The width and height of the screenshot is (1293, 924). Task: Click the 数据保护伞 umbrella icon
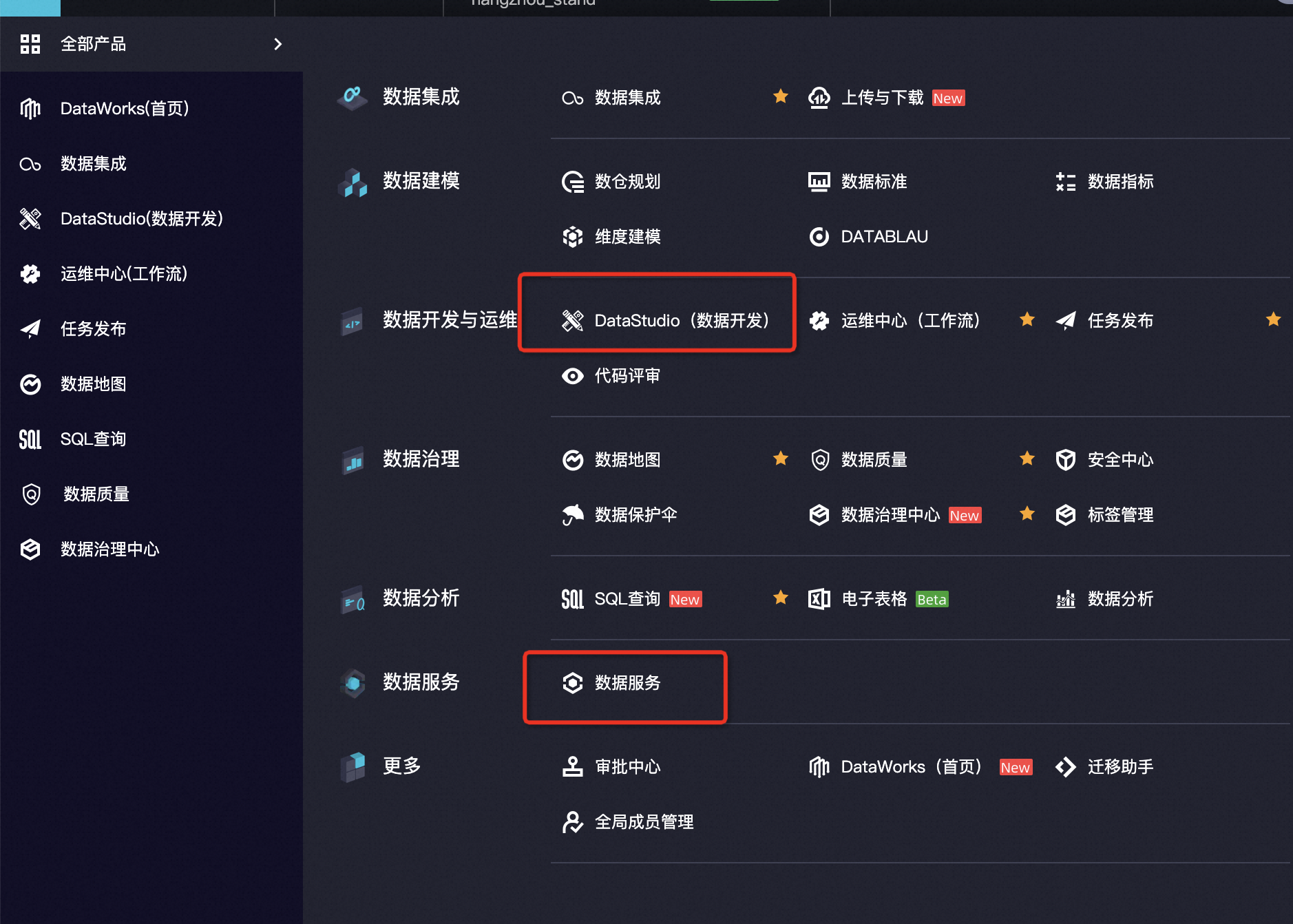coord(573,515)
